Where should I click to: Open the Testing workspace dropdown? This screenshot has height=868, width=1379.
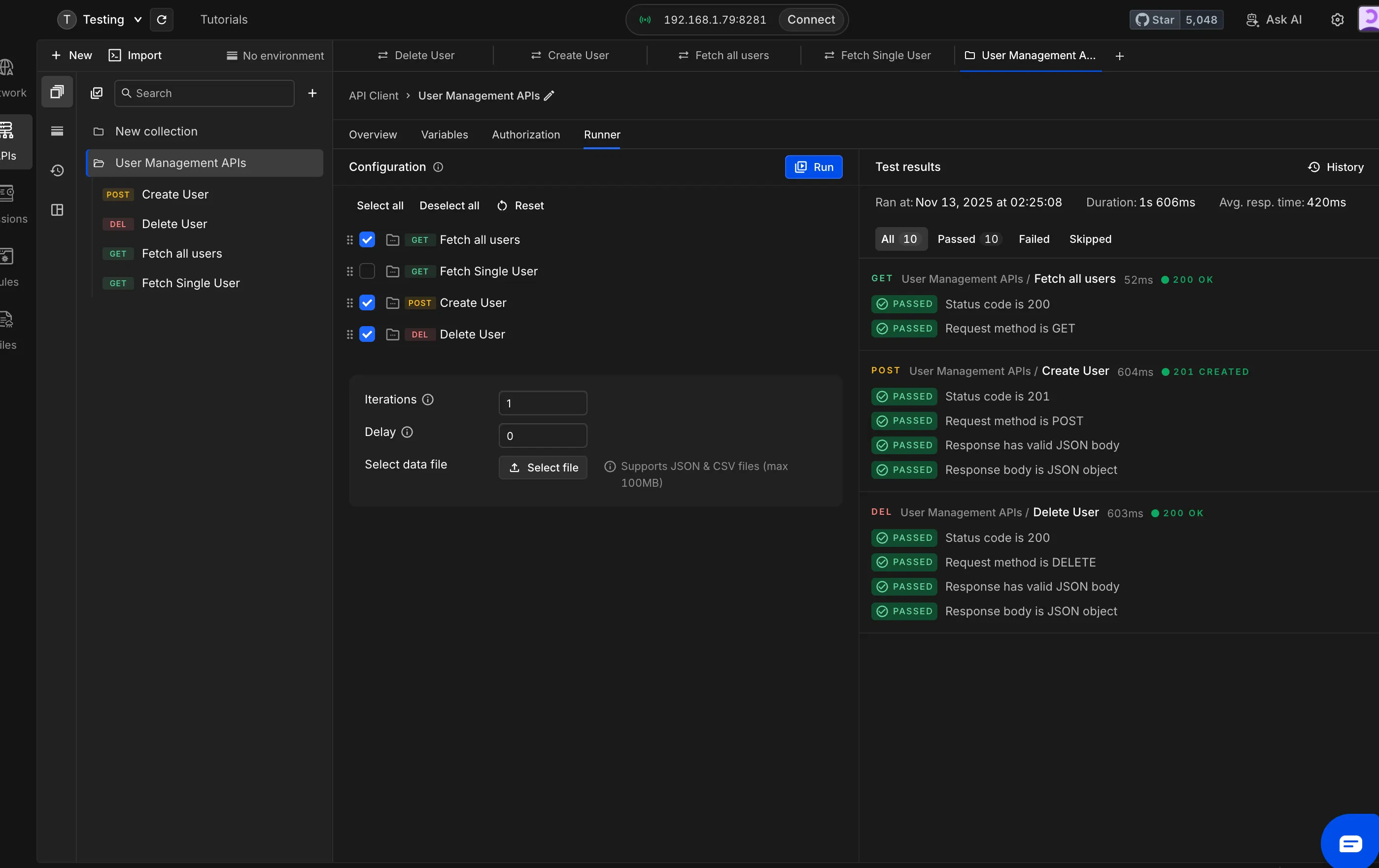(100, 20)
